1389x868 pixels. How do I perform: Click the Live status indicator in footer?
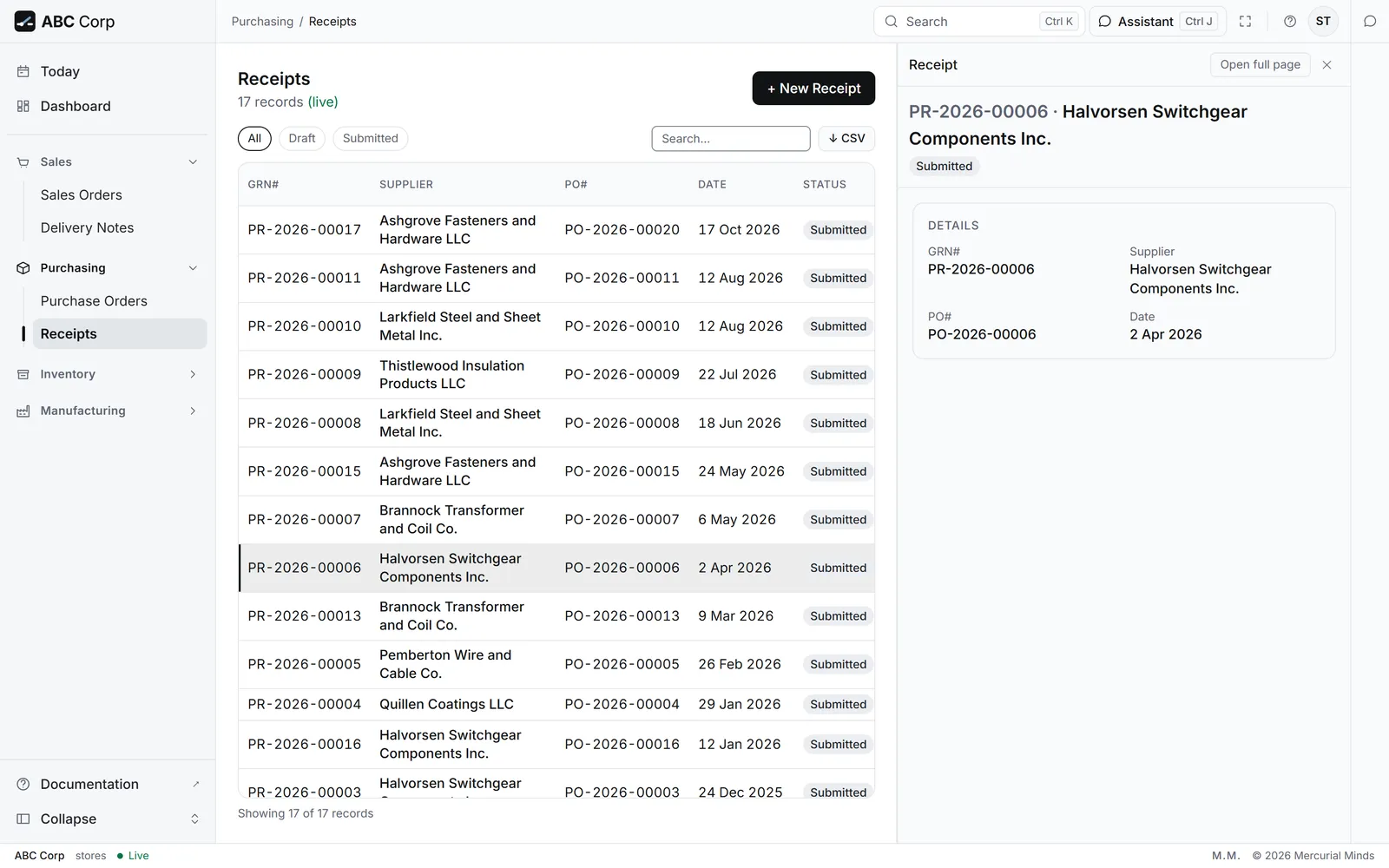coord(133,856)
